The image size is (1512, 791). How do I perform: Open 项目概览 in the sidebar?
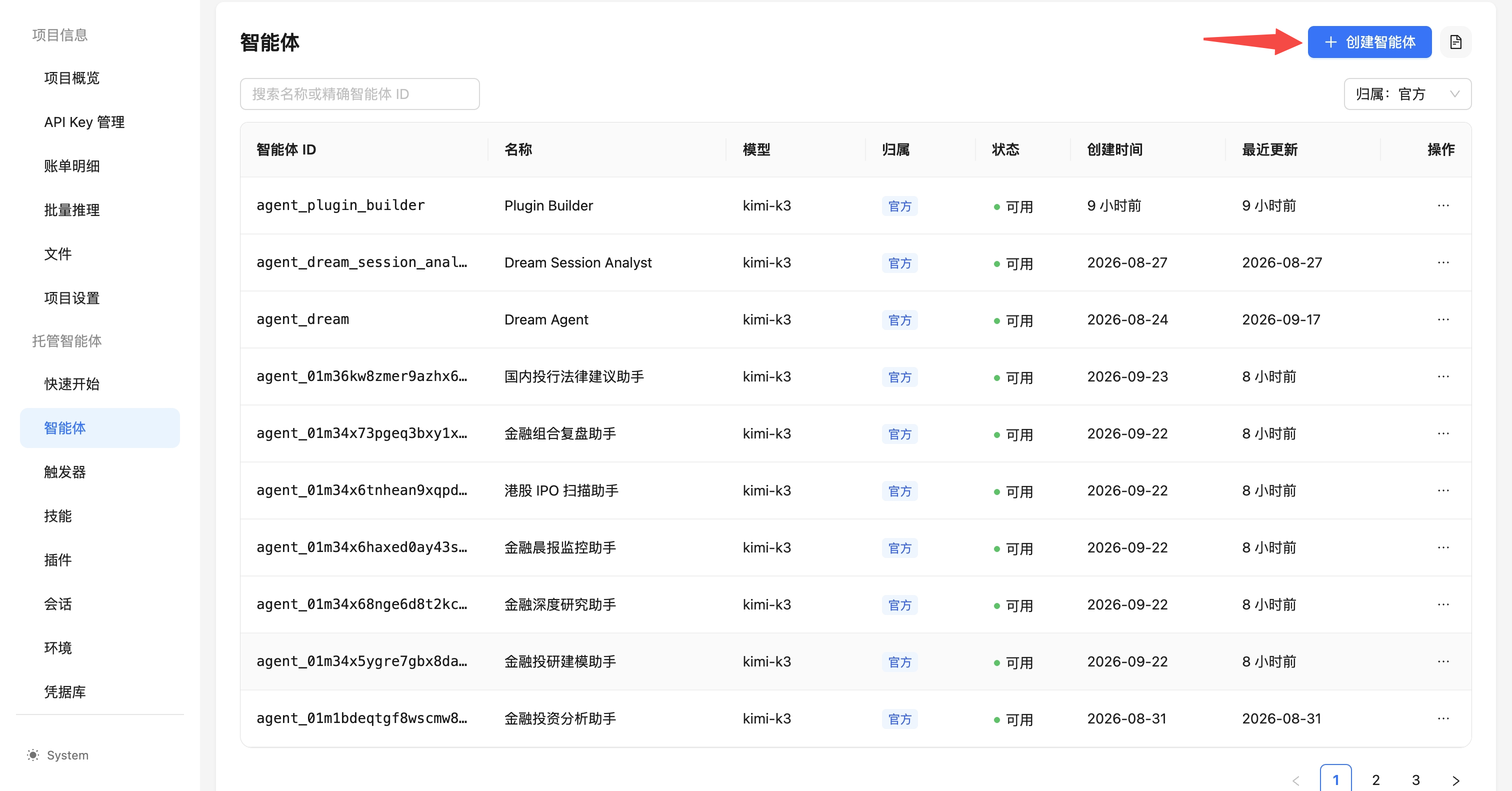[71, 78]
